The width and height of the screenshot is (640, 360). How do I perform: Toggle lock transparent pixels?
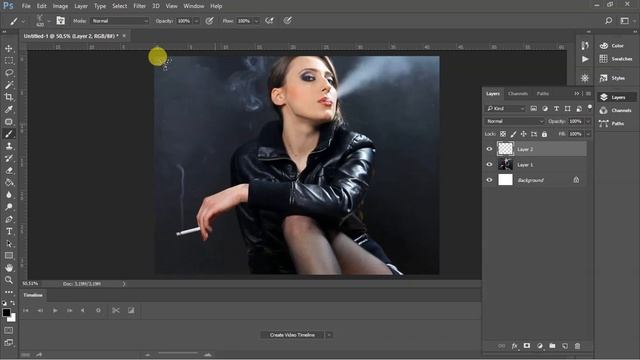tap(503, 134)
